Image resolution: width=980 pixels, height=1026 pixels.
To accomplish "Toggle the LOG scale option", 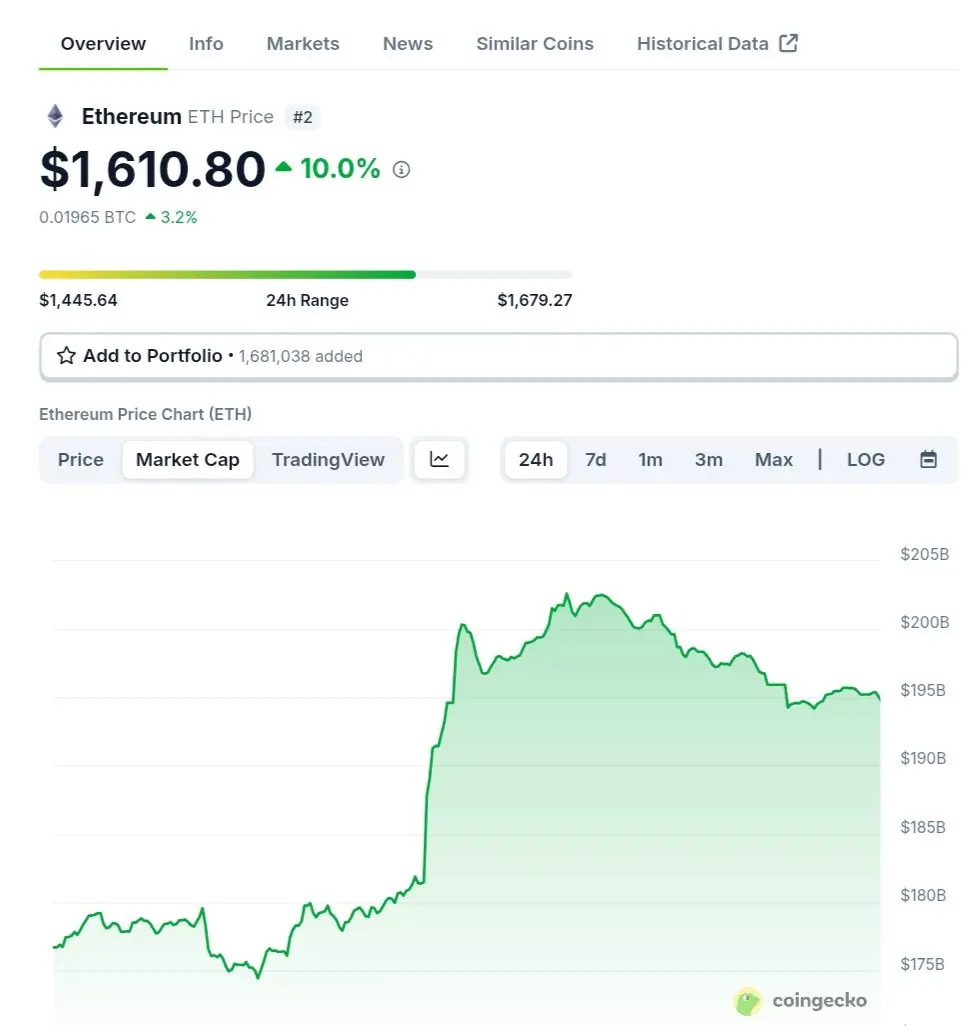I will pyautogui.click(x=866, y=459).
